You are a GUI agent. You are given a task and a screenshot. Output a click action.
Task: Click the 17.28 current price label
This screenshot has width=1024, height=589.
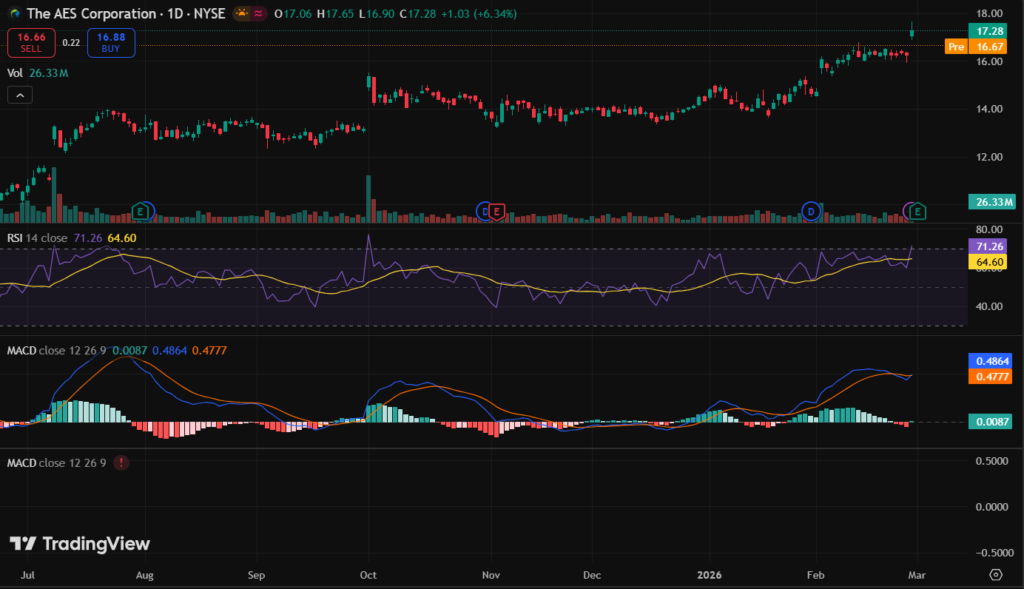coord(988,32)
